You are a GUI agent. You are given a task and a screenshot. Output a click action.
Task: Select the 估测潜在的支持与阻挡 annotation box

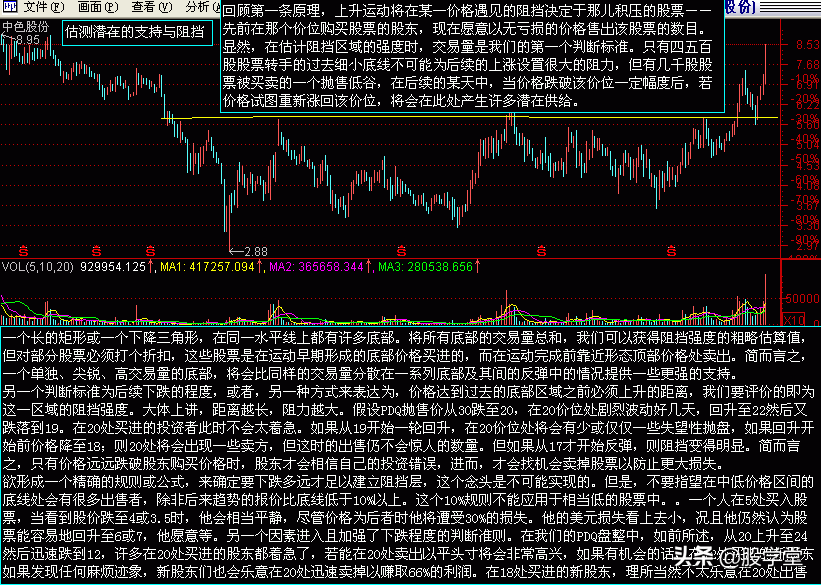(138, 32)
